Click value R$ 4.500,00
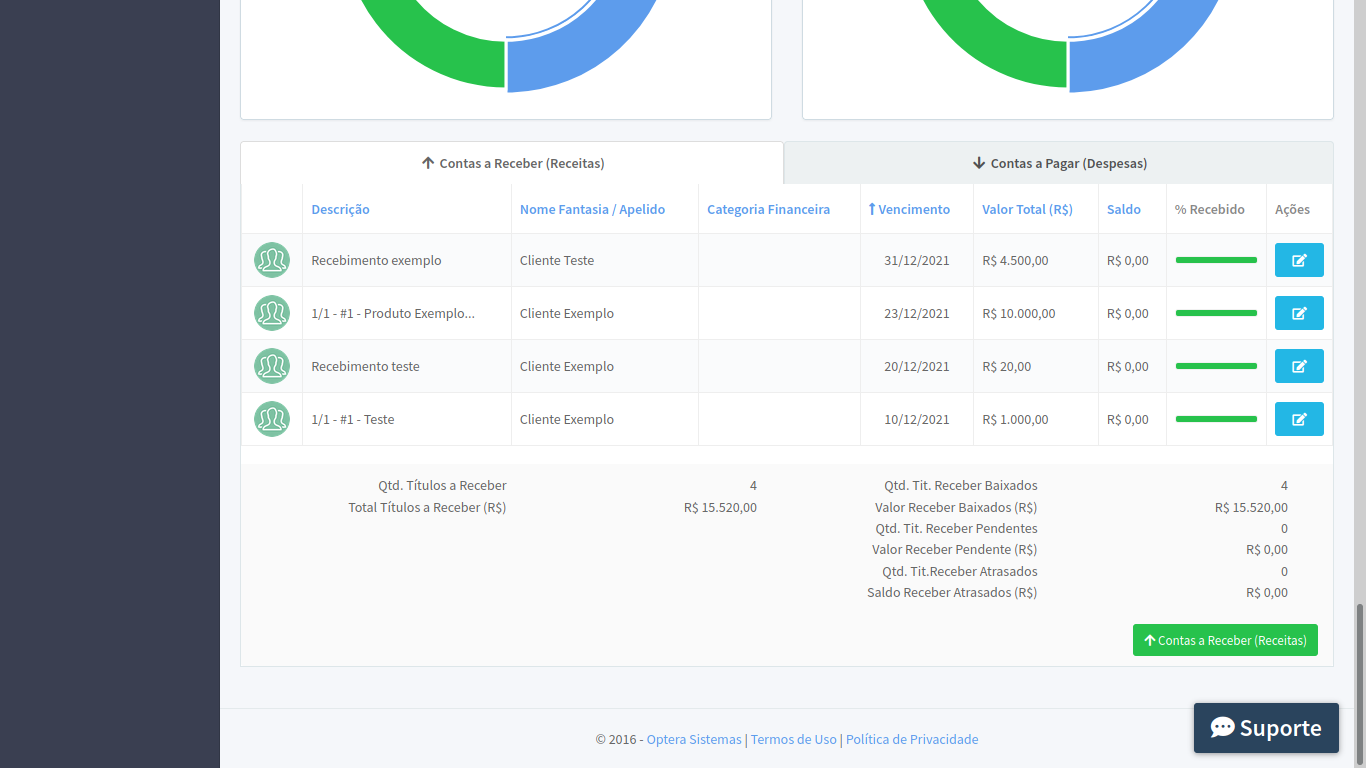Image resolution: width=1366 pixels, height=768 pixels. click(x=1015, y=260)
